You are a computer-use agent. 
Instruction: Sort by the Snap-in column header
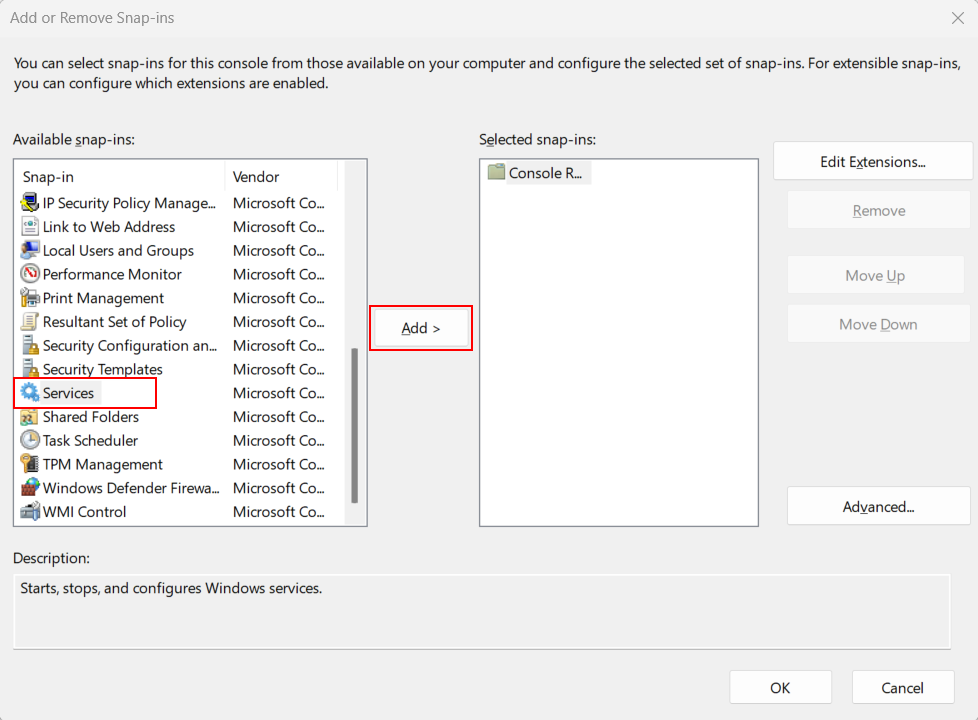[122, 177]
